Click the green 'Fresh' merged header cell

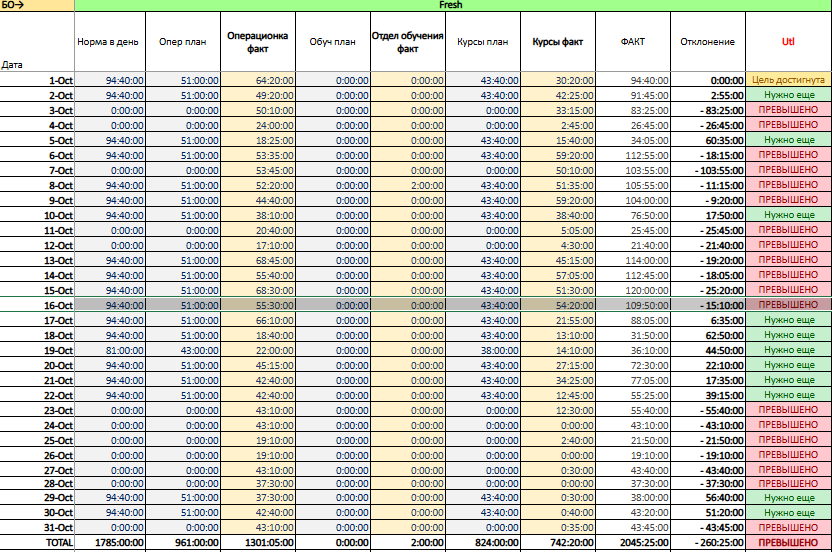pos(451,5)
